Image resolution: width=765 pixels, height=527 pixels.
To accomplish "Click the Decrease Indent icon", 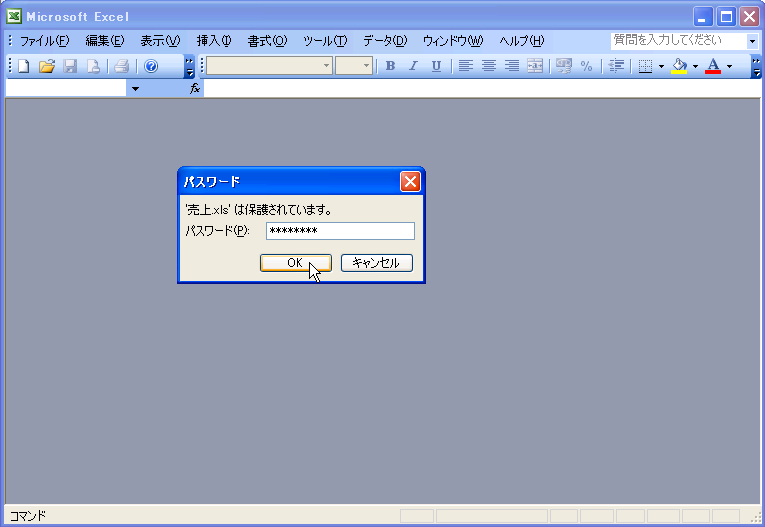I will click(616, 66).
